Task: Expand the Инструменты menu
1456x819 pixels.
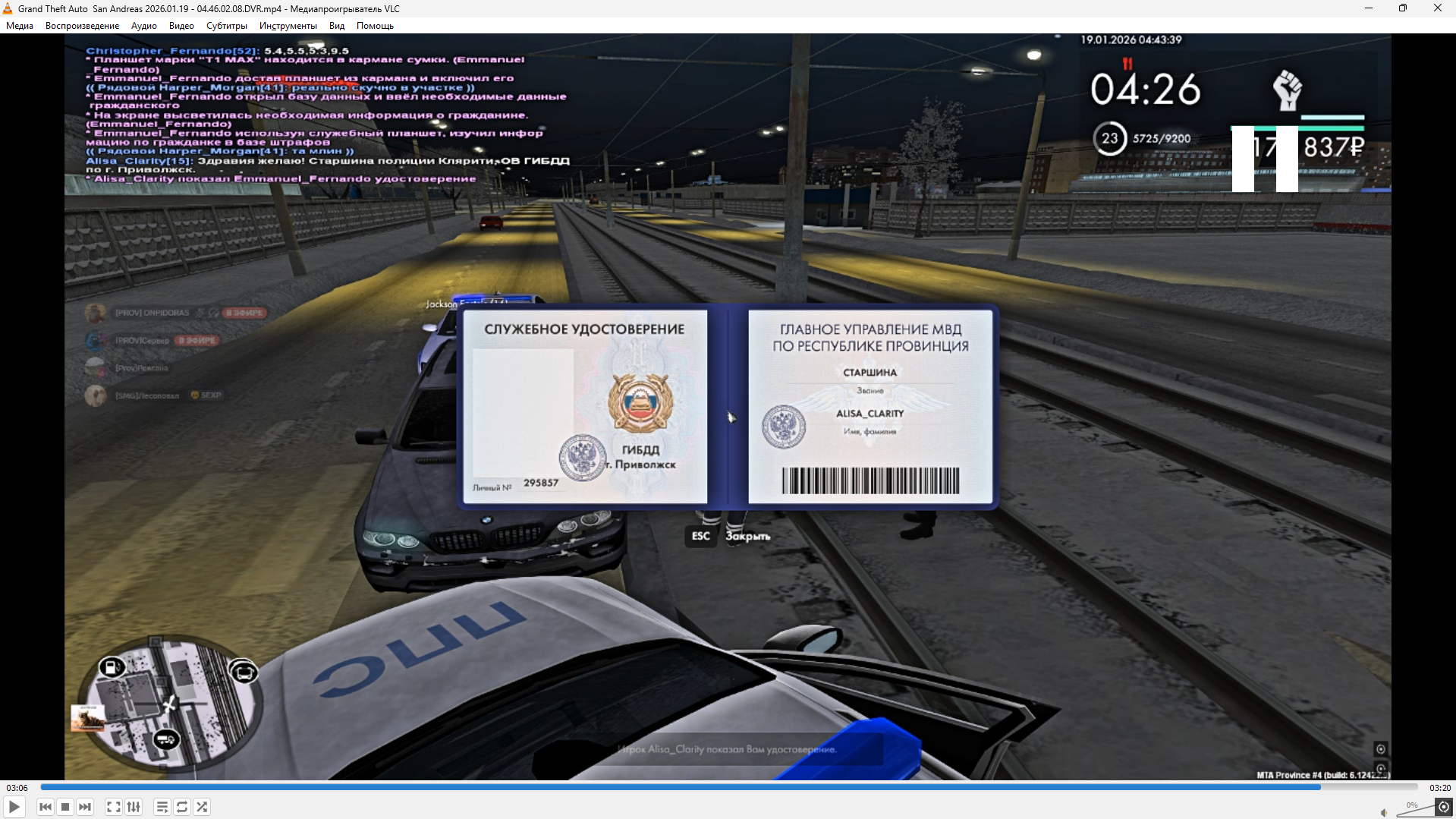Action: point(288,26)
